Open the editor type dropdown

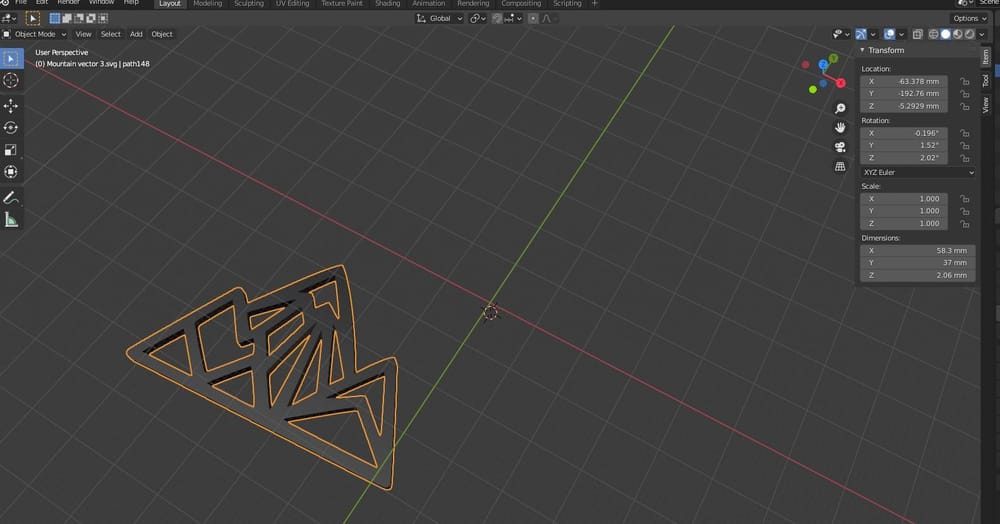tap(9, 18)
